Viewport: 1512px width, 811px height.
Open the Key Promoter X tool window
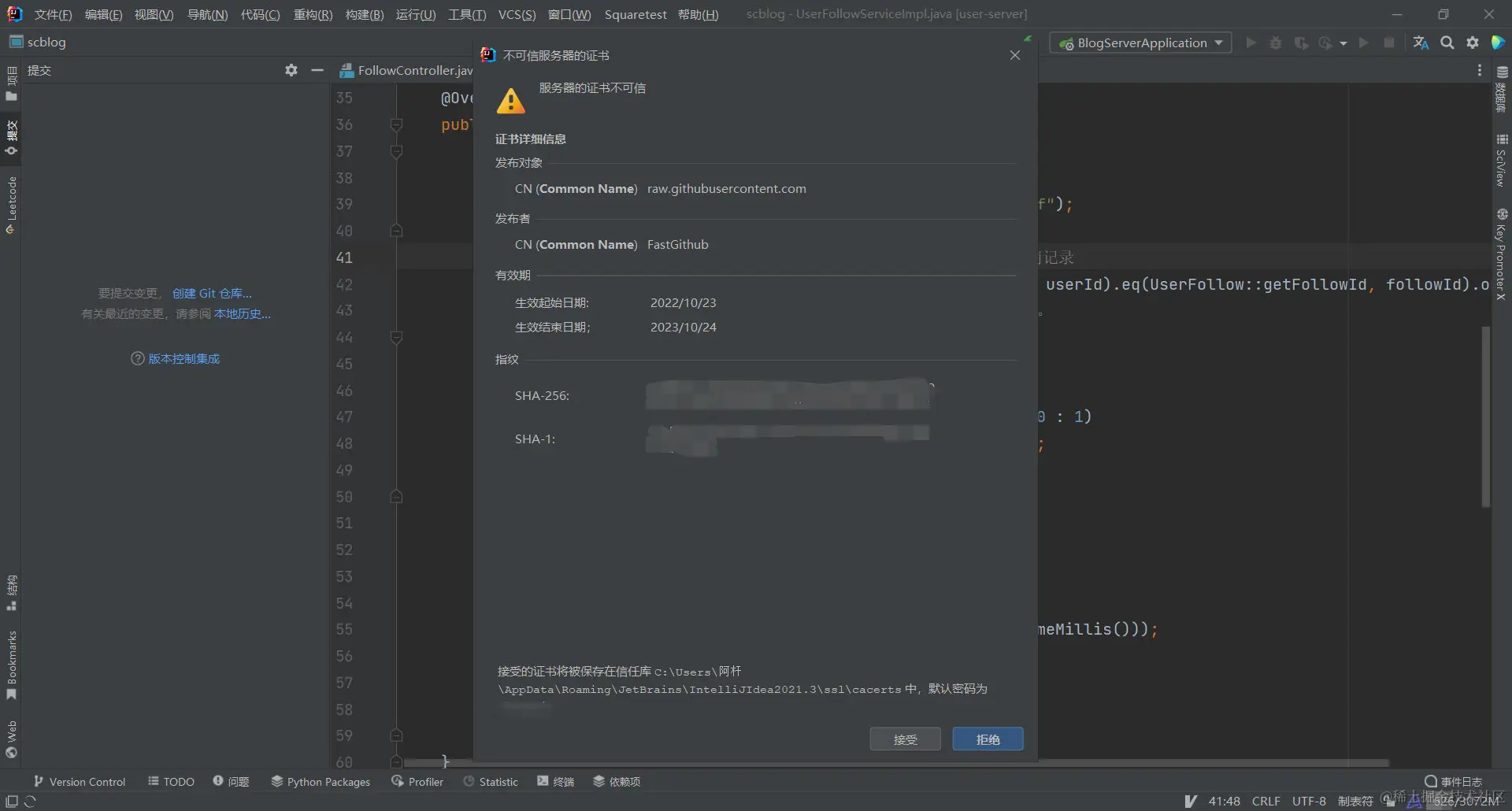click(1502, 254)
